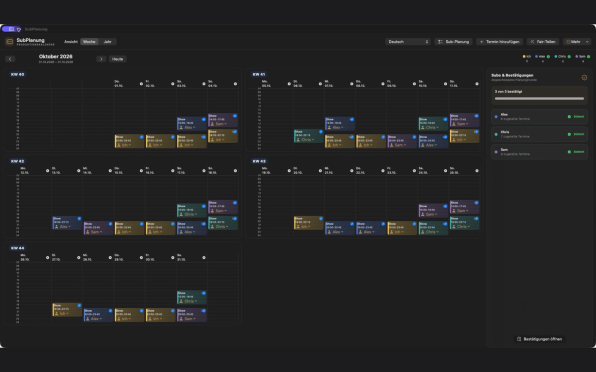Screen dimensions: 596x372
Task: Click the round day icon beside Mo. 05.10. in KW 41
Action: [289, 84]
